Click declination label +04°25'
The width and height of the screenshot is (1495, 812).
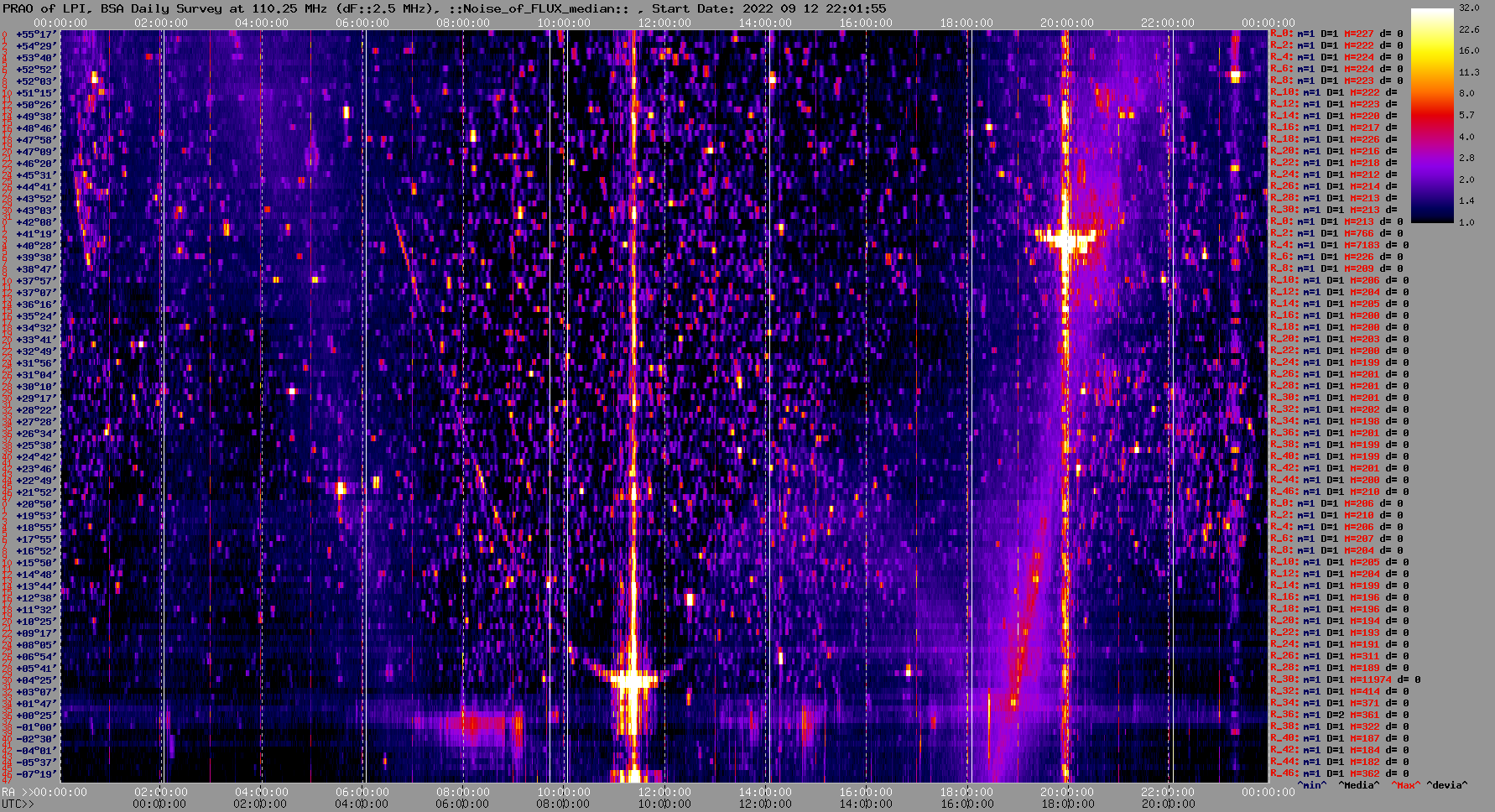click(36, 679)
